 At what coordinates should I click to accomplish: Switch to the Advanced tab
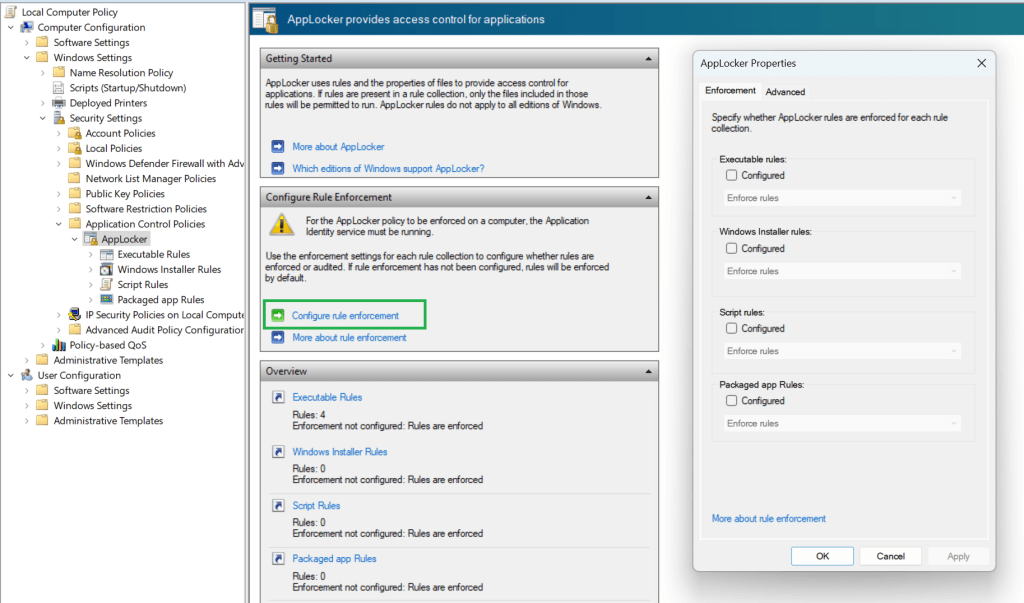pyautogui.click(x=785, y=92)
